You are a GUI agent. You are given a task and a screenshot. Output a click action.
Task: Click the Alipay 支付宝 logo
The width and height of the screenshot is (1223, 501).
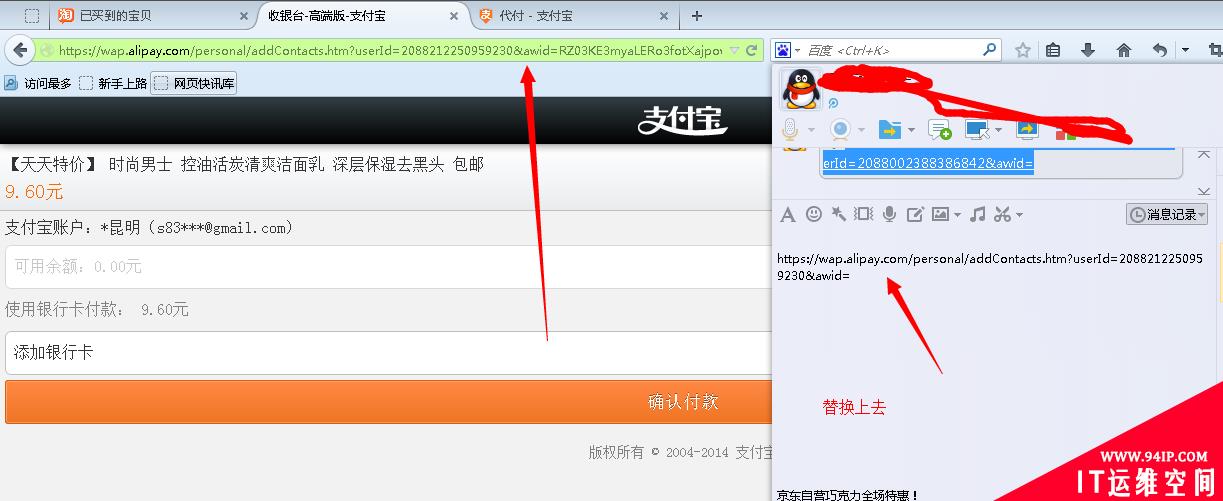pyautogui.click(x=683, y=121)
